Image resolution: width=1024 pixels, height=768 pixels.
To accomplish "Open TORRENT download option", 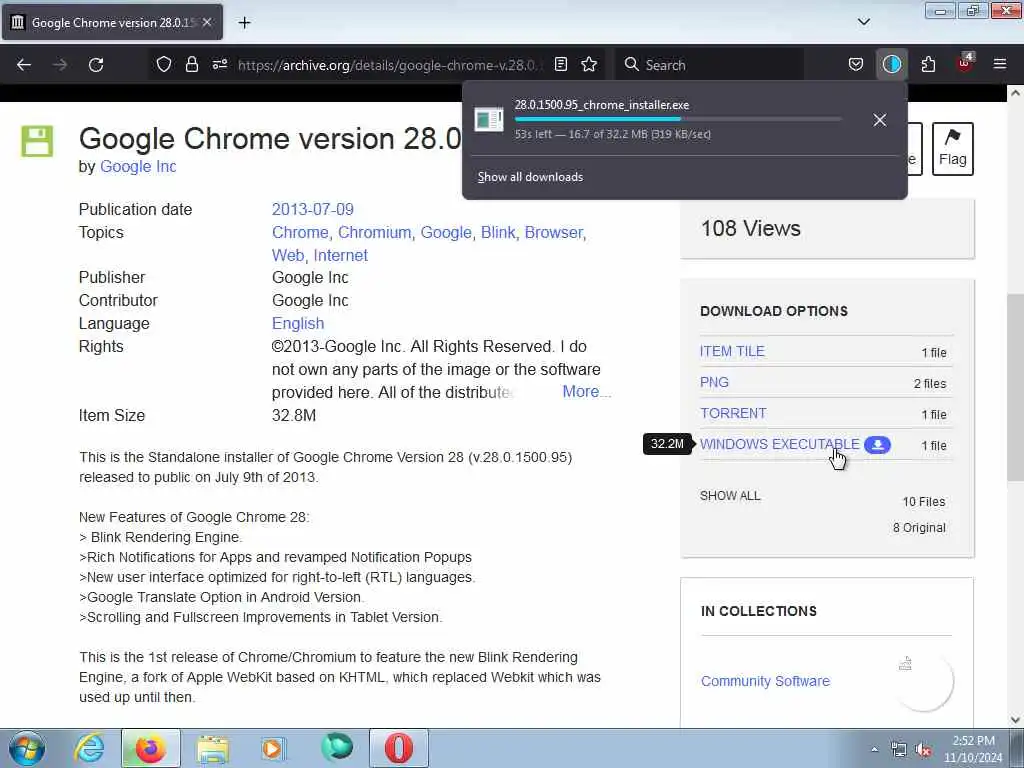I will (733, 413).
